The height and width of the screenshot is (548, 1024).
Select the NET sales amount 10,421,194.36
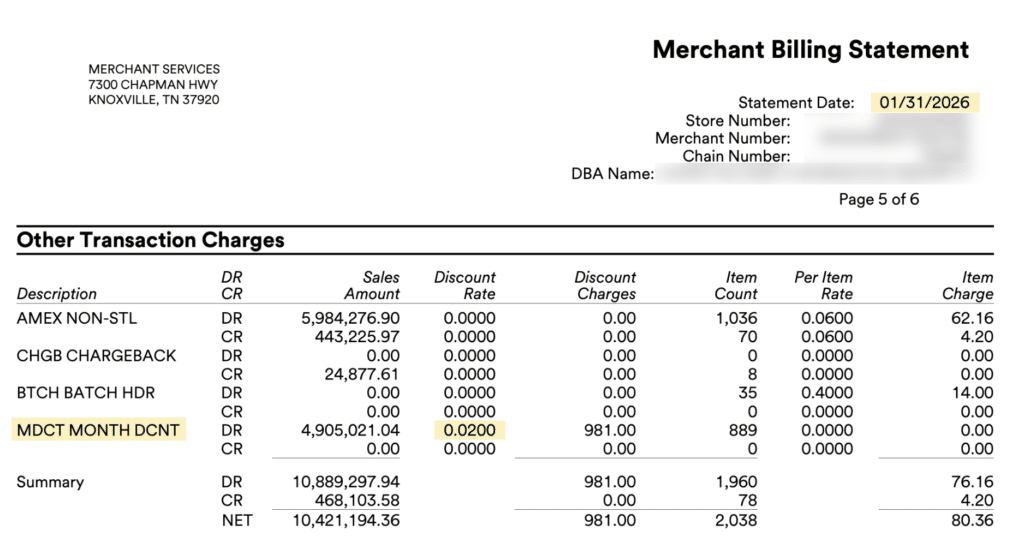(x=345, y=520)
